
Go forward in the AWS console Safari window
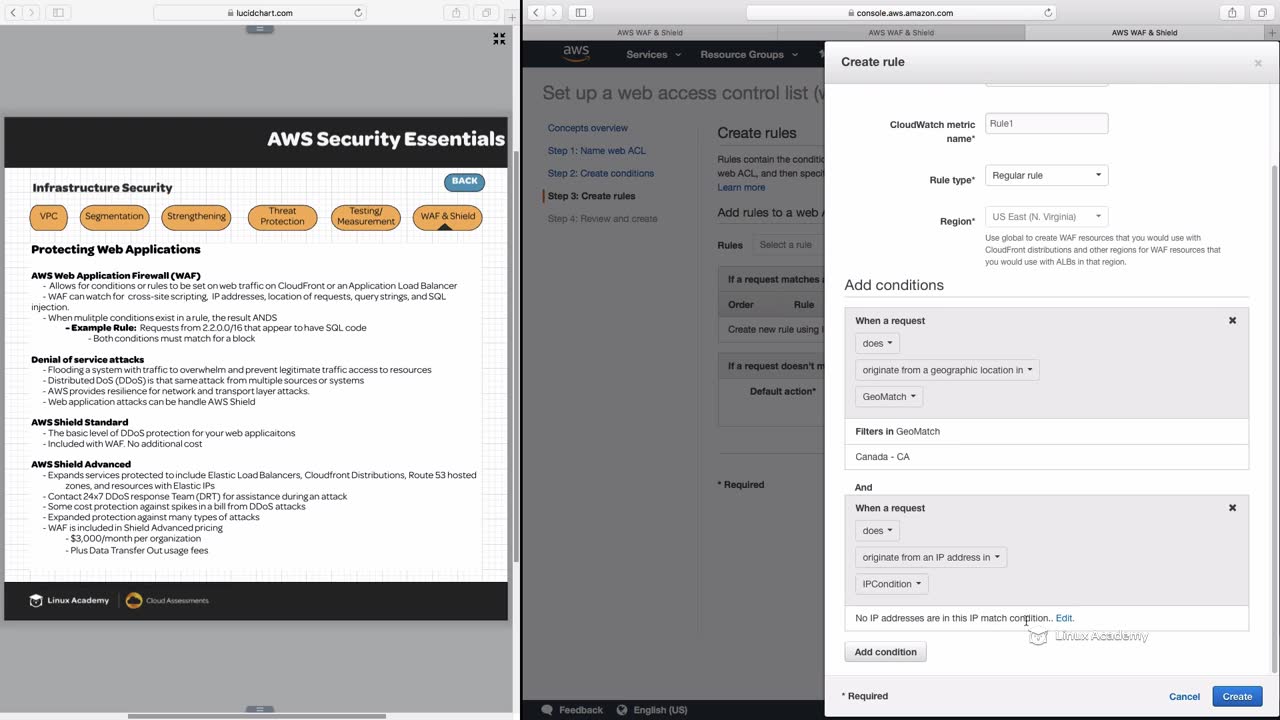555,13
